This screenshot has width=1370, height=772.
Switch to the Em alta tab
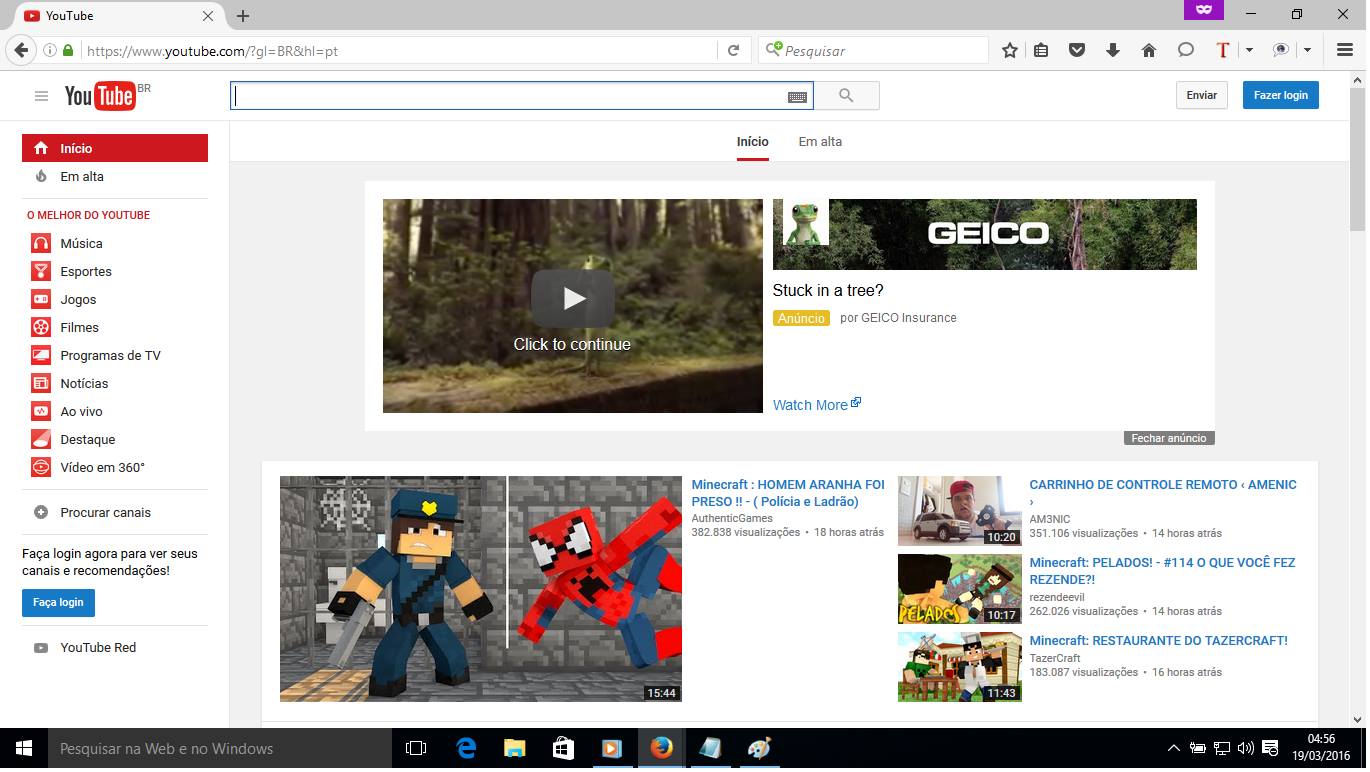click(x=820, y=142)
